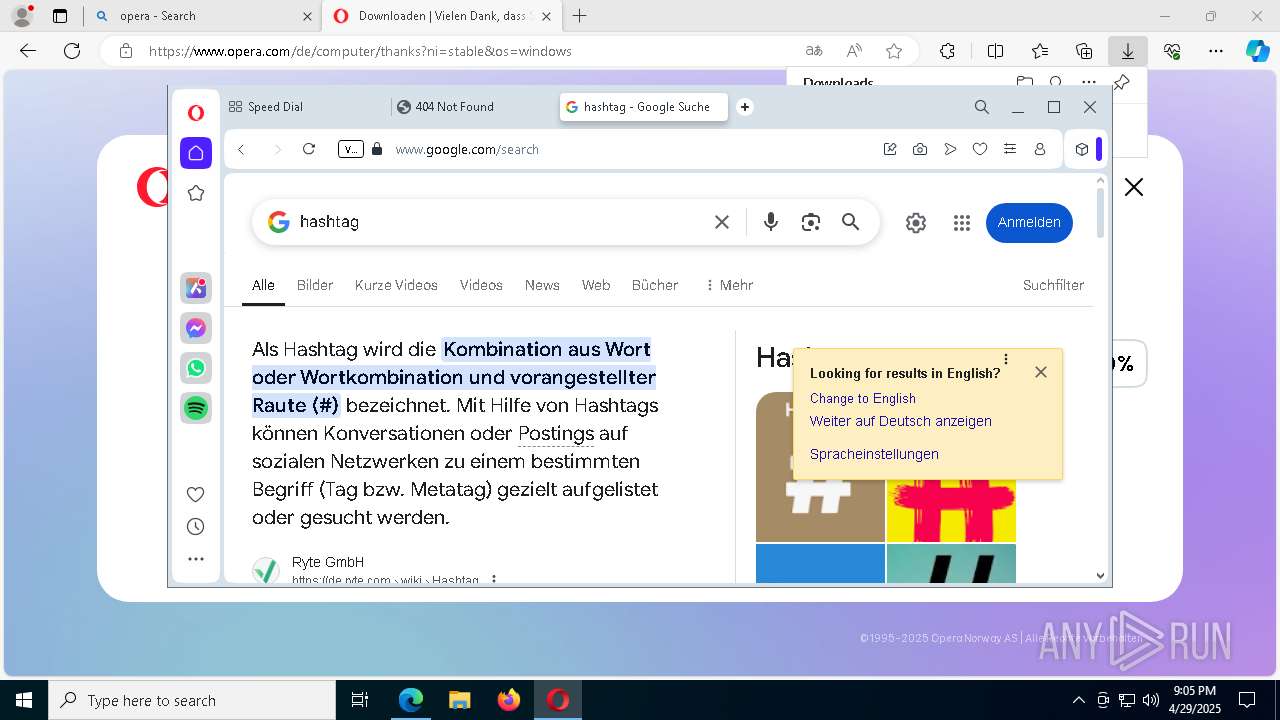Launch Firefox from the taskbar
The width and height of the screenshot is (1280, 720).
point(509,700)
